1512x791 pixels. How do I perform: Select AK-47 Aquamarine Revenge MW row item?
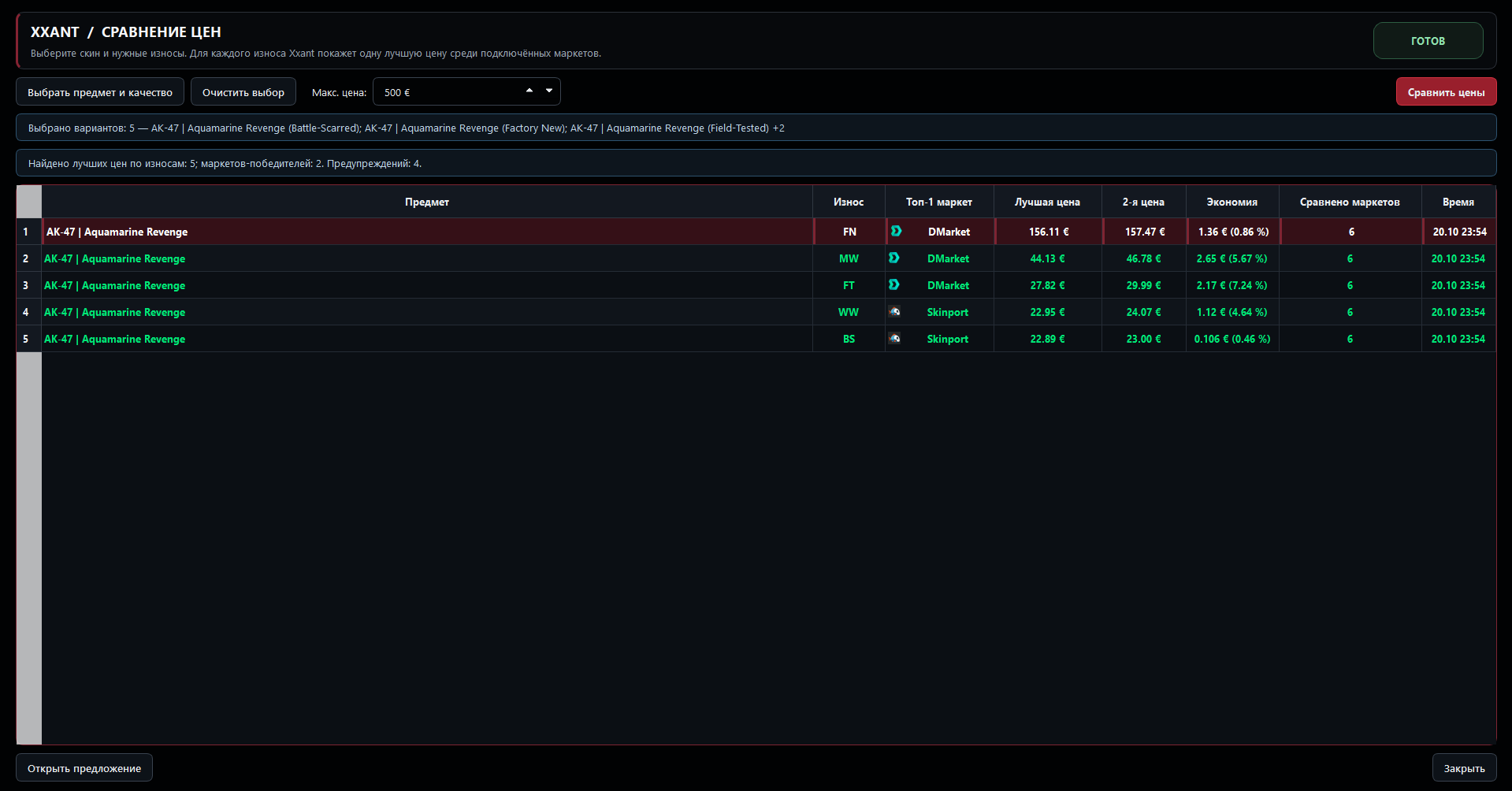(427, 258)
